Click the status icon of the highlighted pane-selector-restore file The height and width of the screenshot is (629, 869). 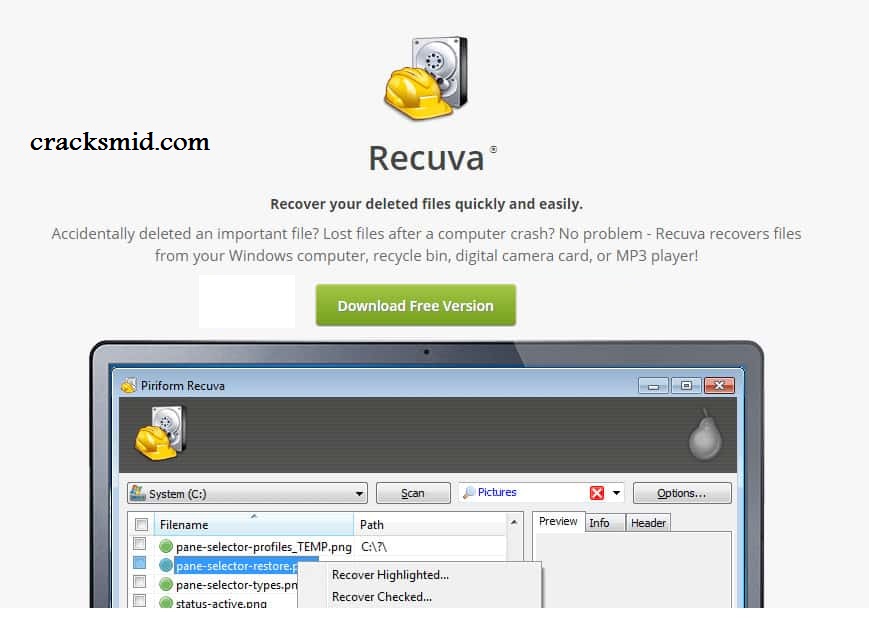coord(166,565)
